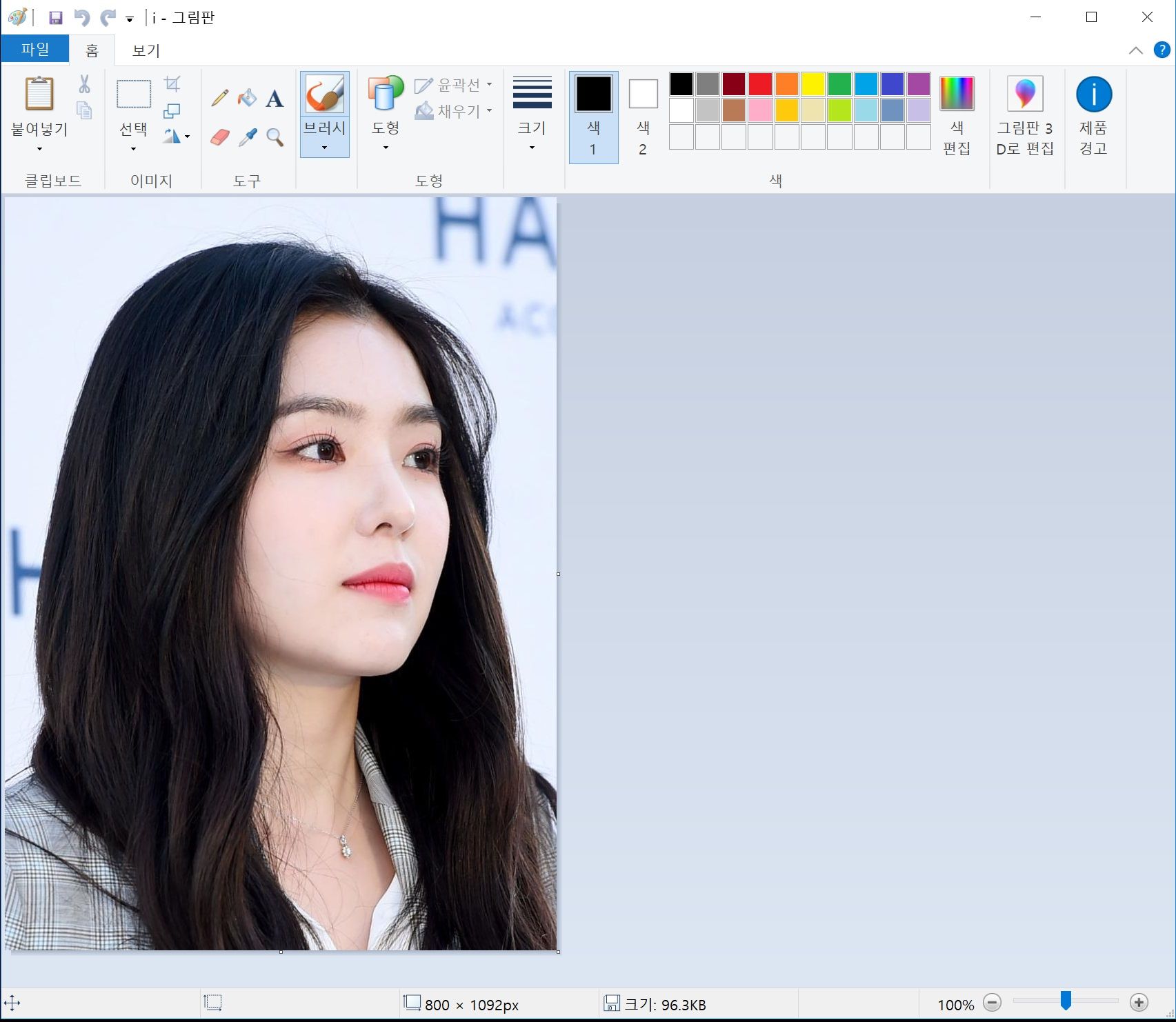Click the rectangular Select tool icon

(134, 94)
